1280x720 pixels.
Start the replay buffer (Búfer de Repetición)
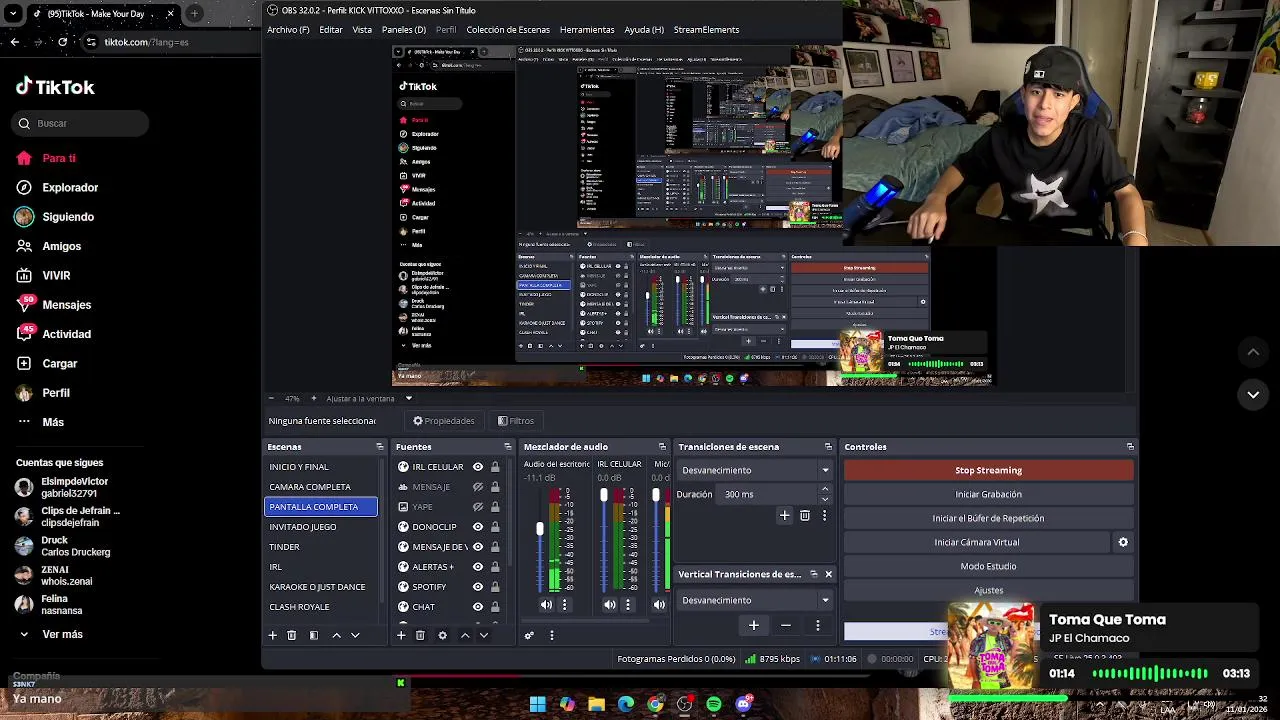[x=988, y=518]
